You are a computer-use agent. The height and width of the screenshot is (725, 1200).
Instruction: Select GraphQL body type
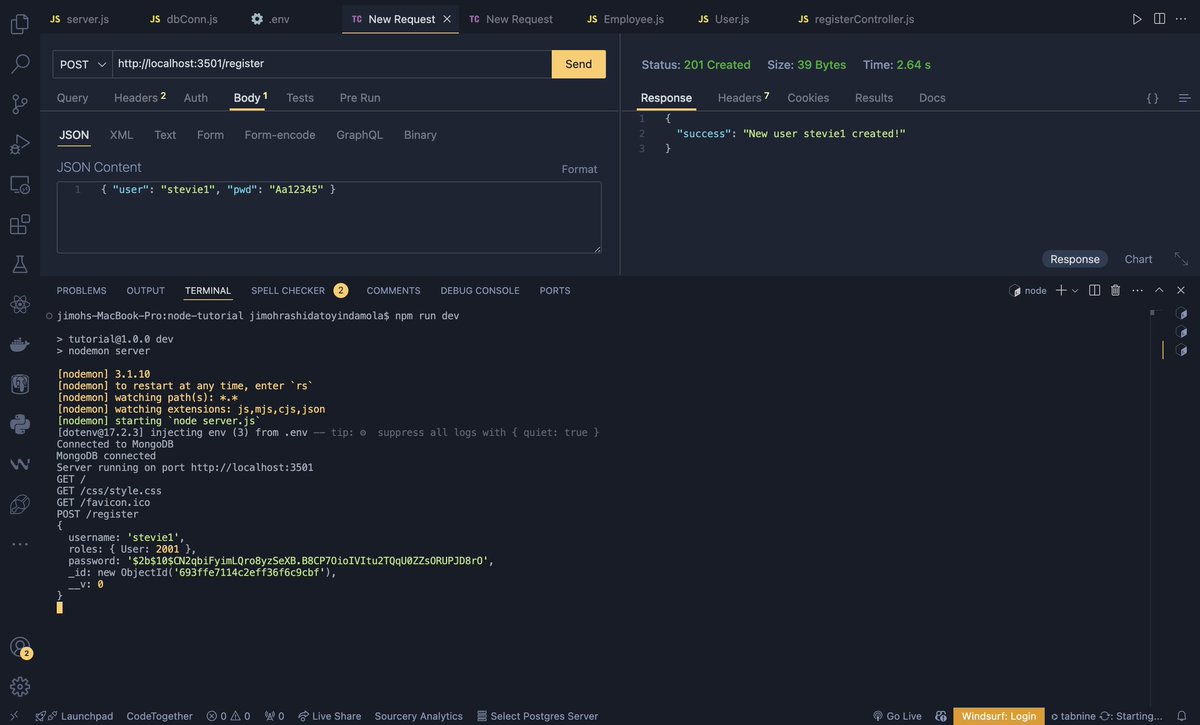[x=359, y=135]
